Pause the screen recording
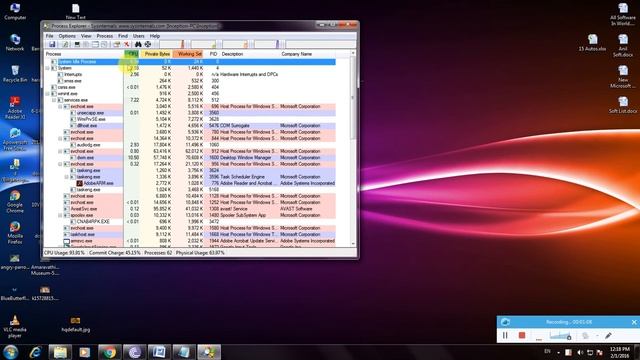The height and width of the screenshot is (360, 640). tap(505, 336)
